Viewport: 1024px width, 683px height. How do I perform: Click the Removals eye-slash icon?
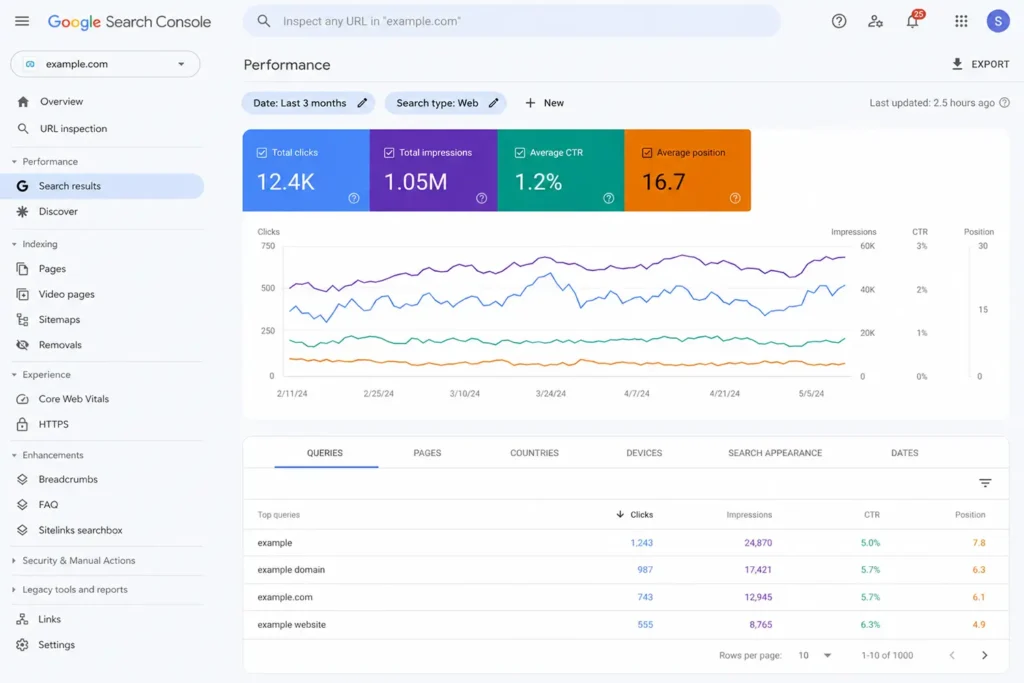coord(22,345)
